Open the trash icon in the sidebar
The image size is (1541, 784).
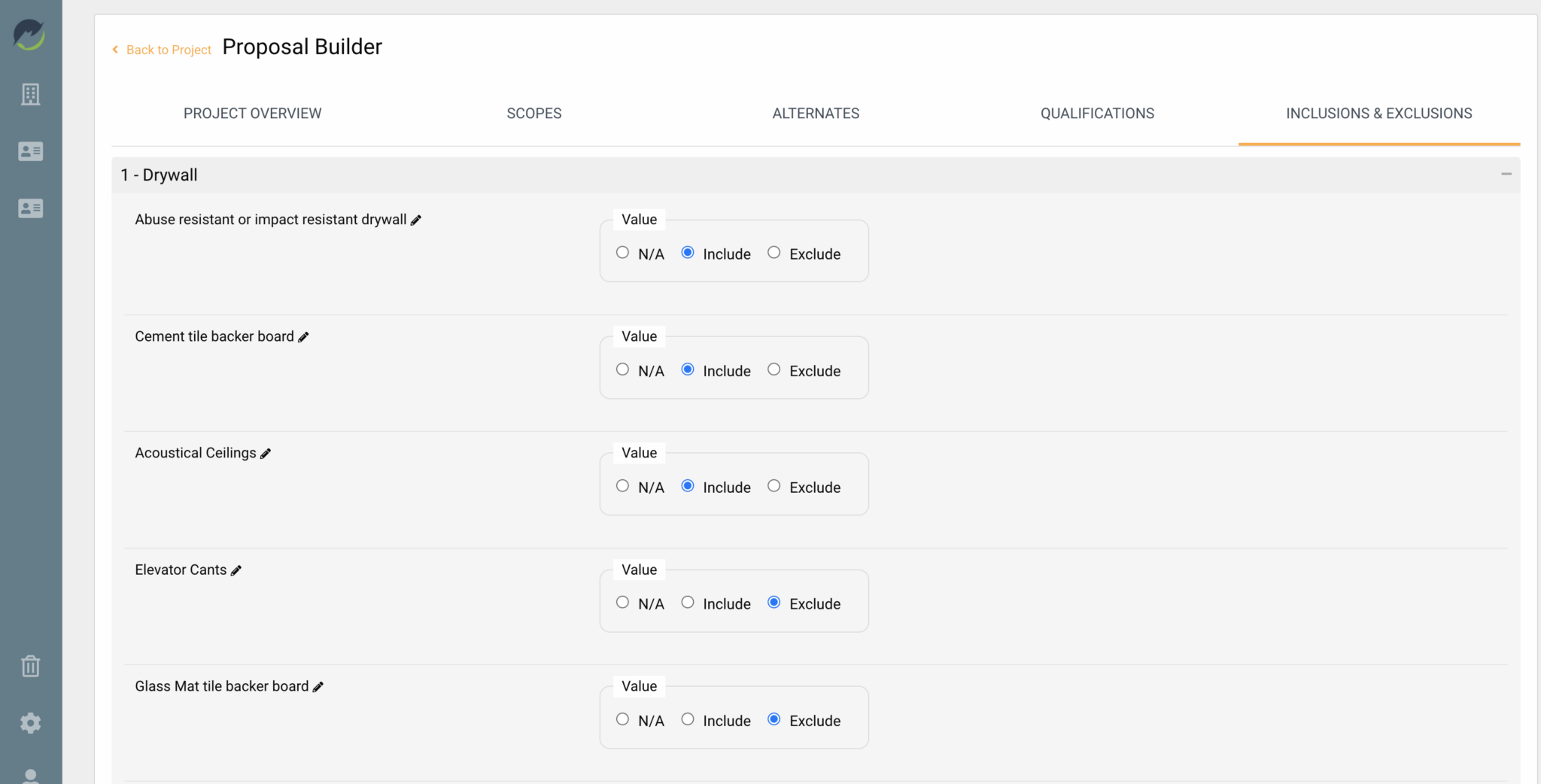(x=30, y=666)
